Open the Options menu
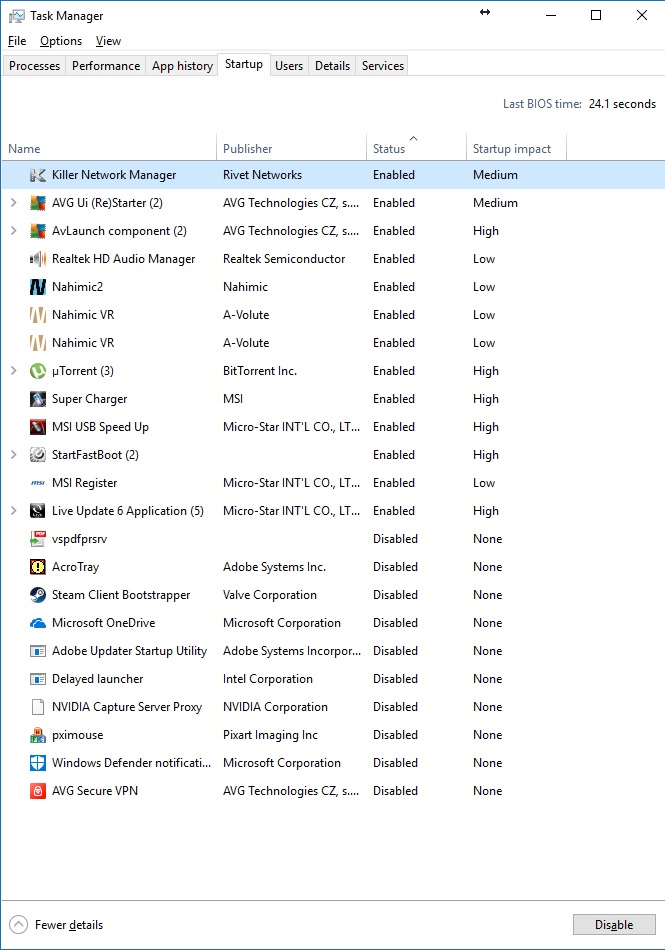The height and width of the screenshot is (950, 665). click(x=61, y=41)
